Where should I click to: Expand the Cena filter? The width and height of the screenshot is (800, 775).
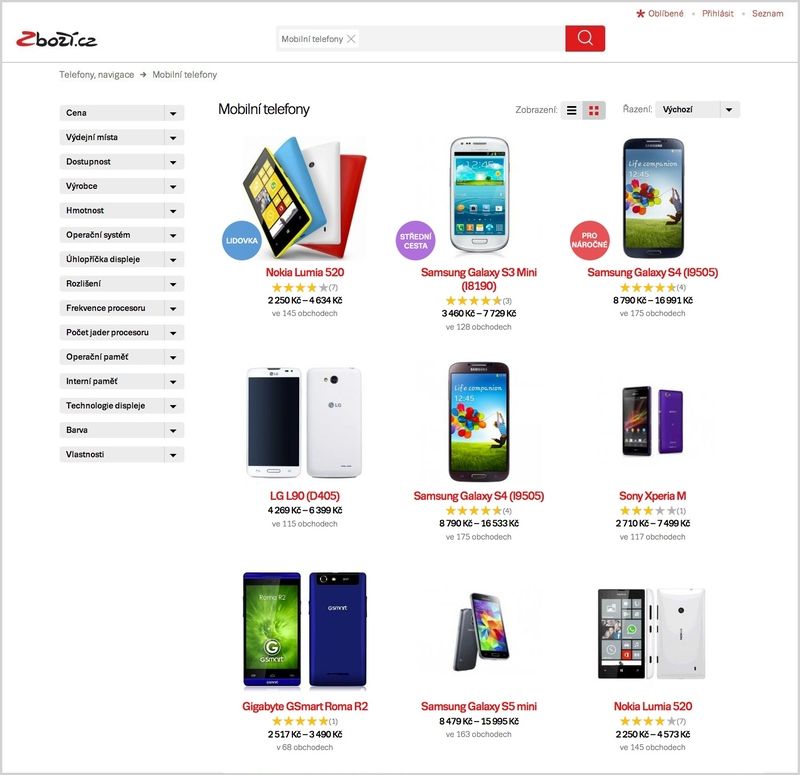click(x=121, y=113)
